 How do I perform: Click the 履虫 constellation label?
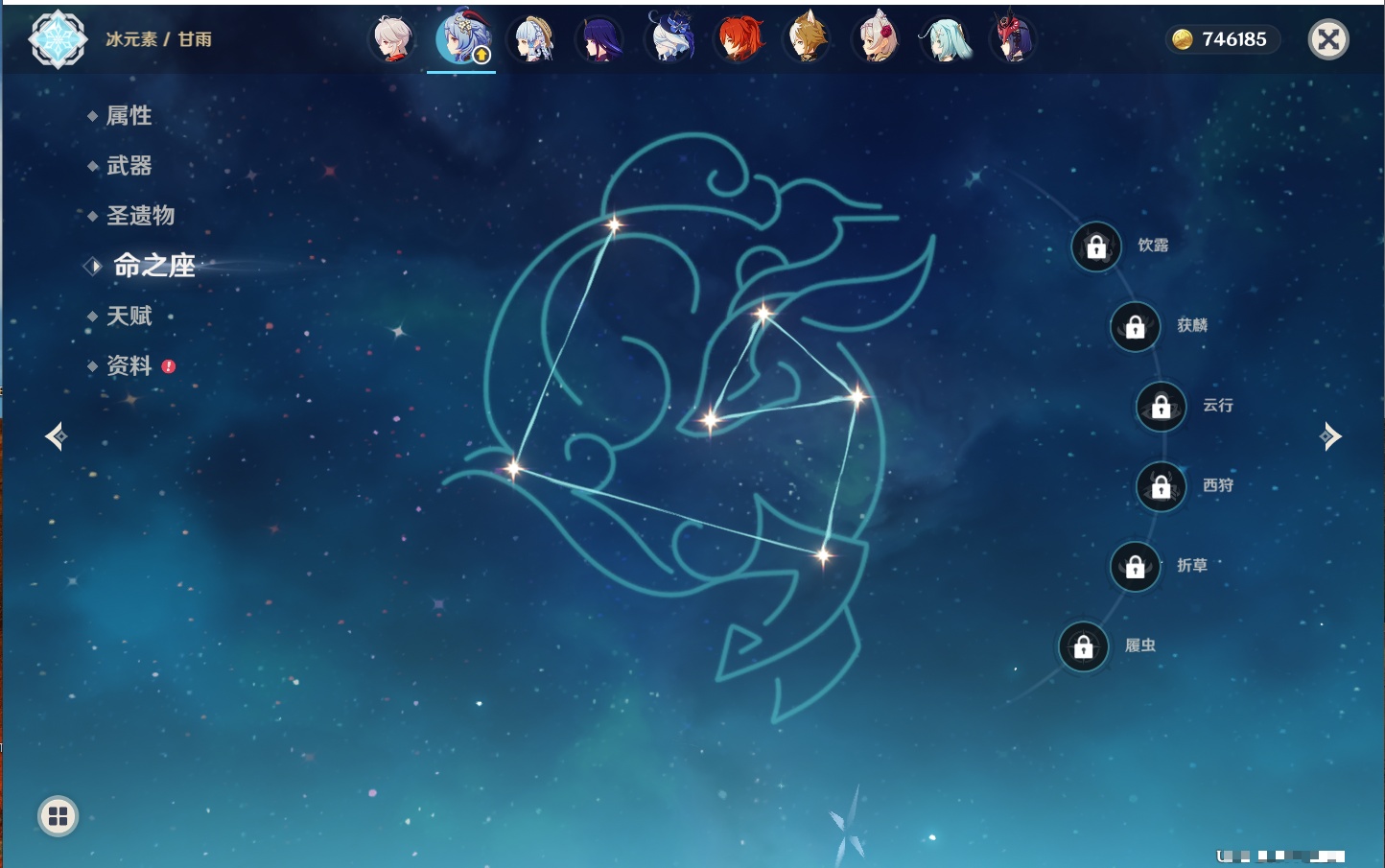pyautogui.click(x=1140, y=645)
